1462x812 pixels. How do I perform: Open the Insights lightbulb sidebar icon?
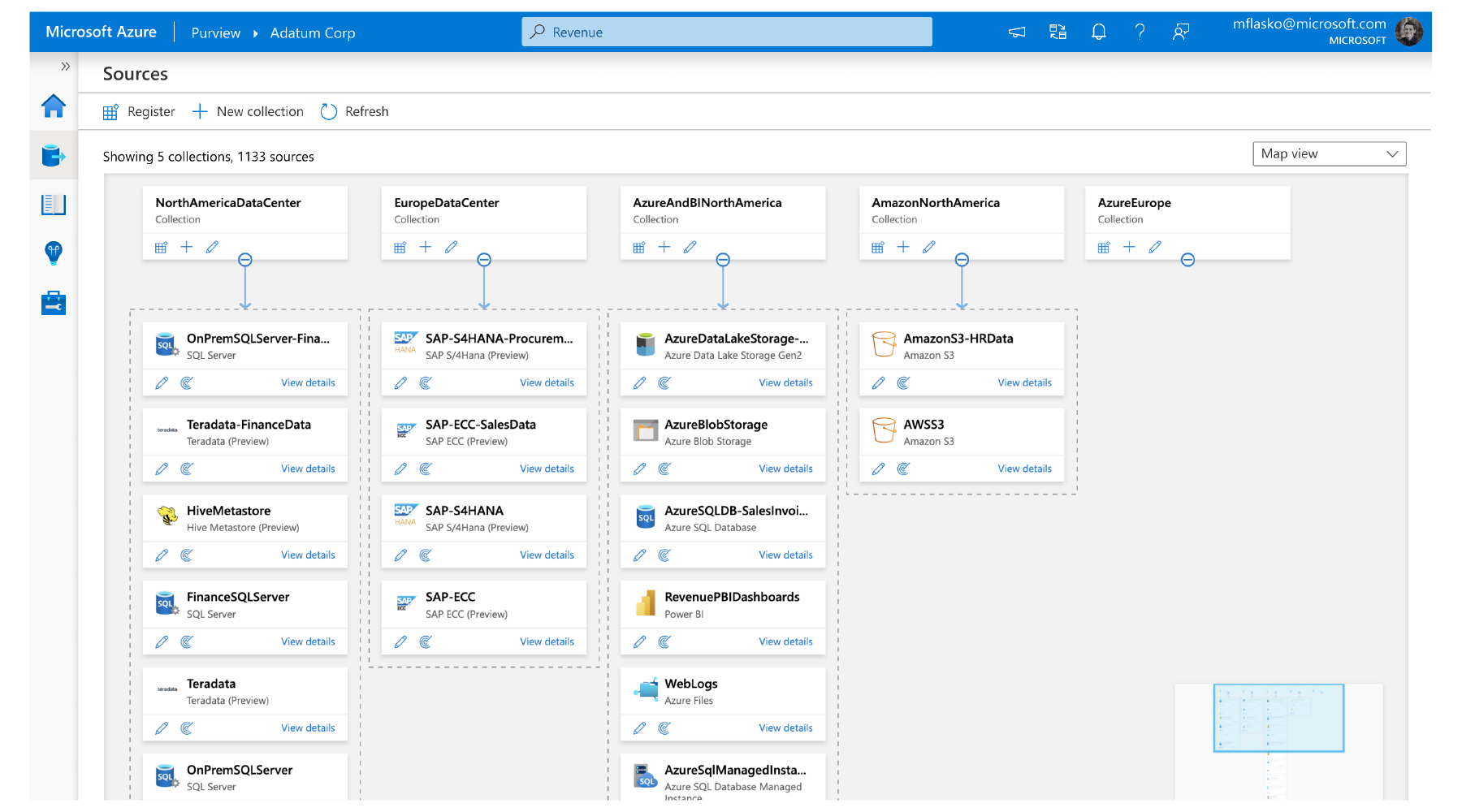pyautogui.click(x=54, y=253)
